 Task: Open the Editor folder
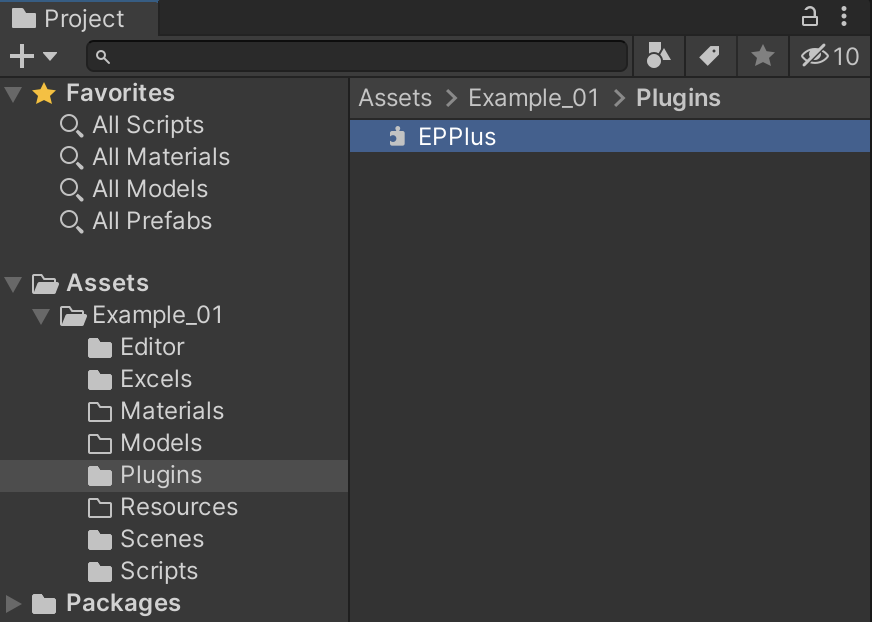(152, 347)
